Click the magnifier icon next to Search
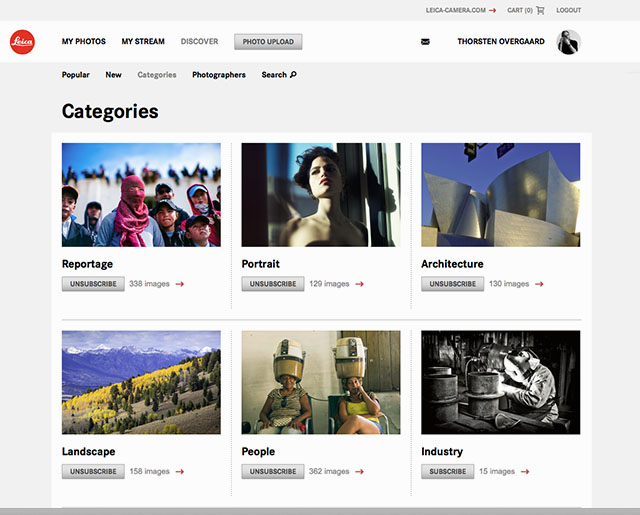The width and height of the screenshot is (640, 515). coord(293,75)
